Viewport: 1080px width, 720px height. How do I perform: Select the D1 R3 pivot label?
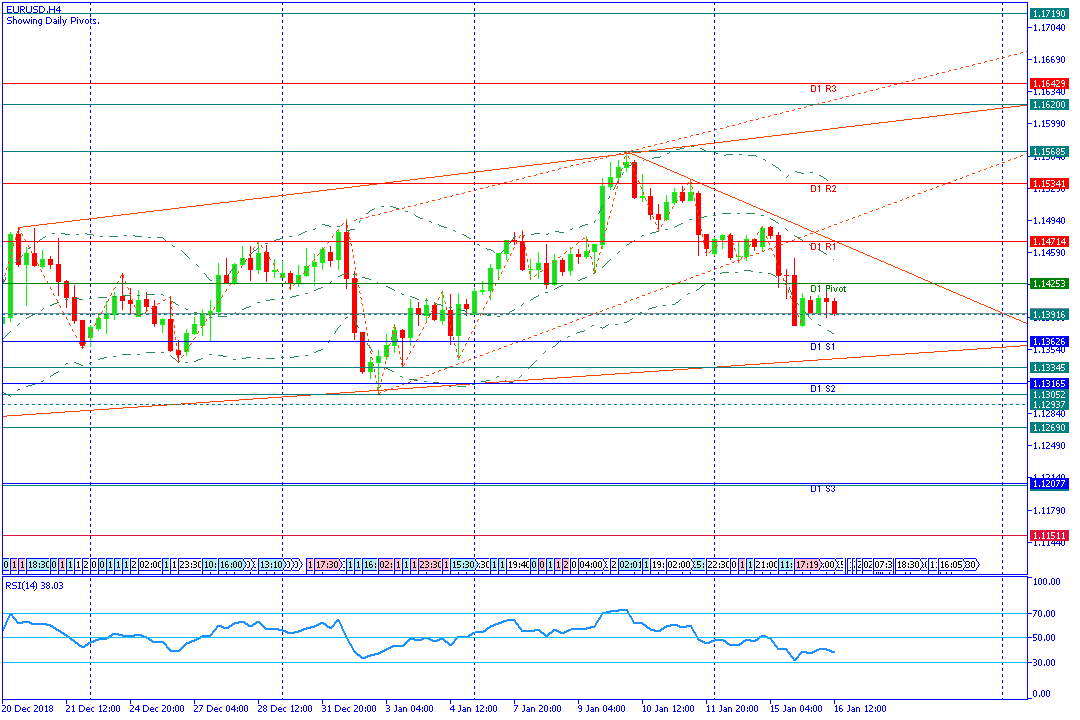823,89
